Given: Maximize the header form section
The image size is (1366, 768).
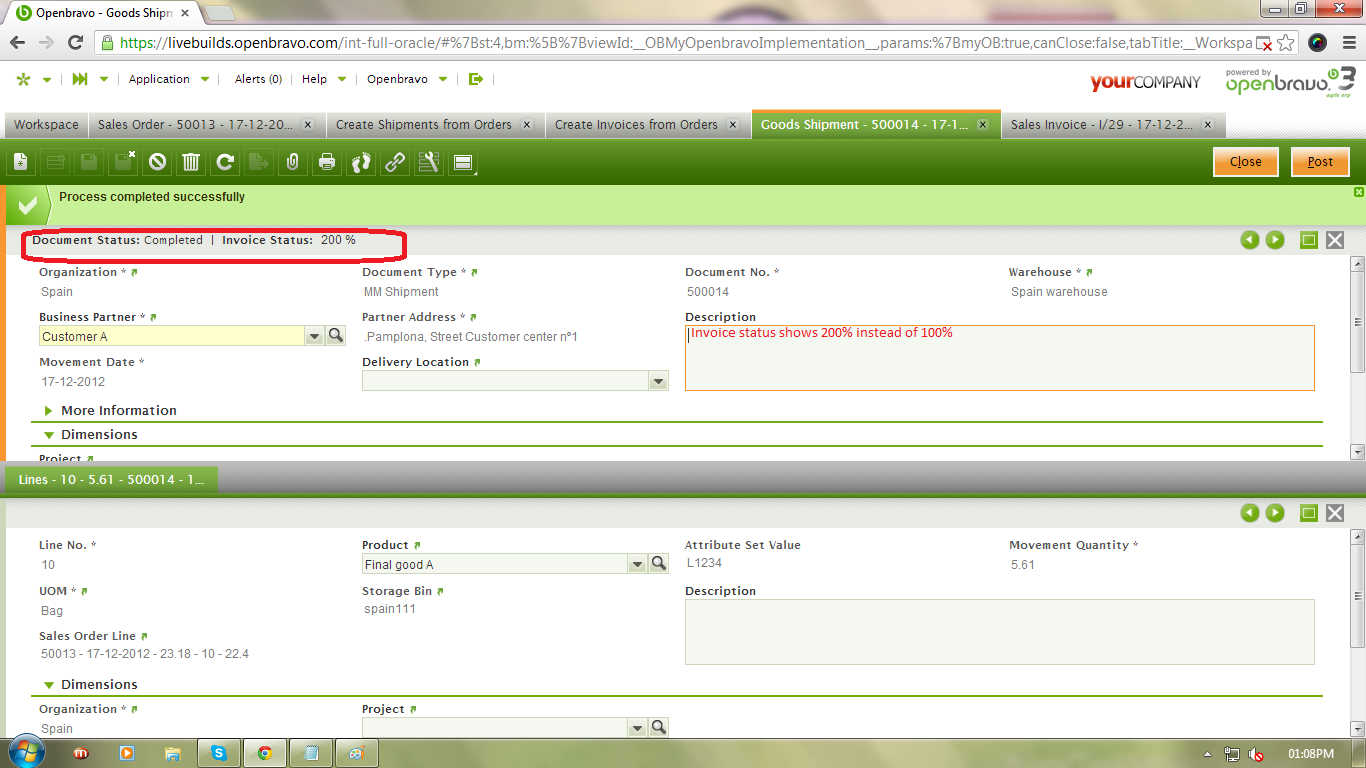Looking at the screenshot, I should [1309, 240].
